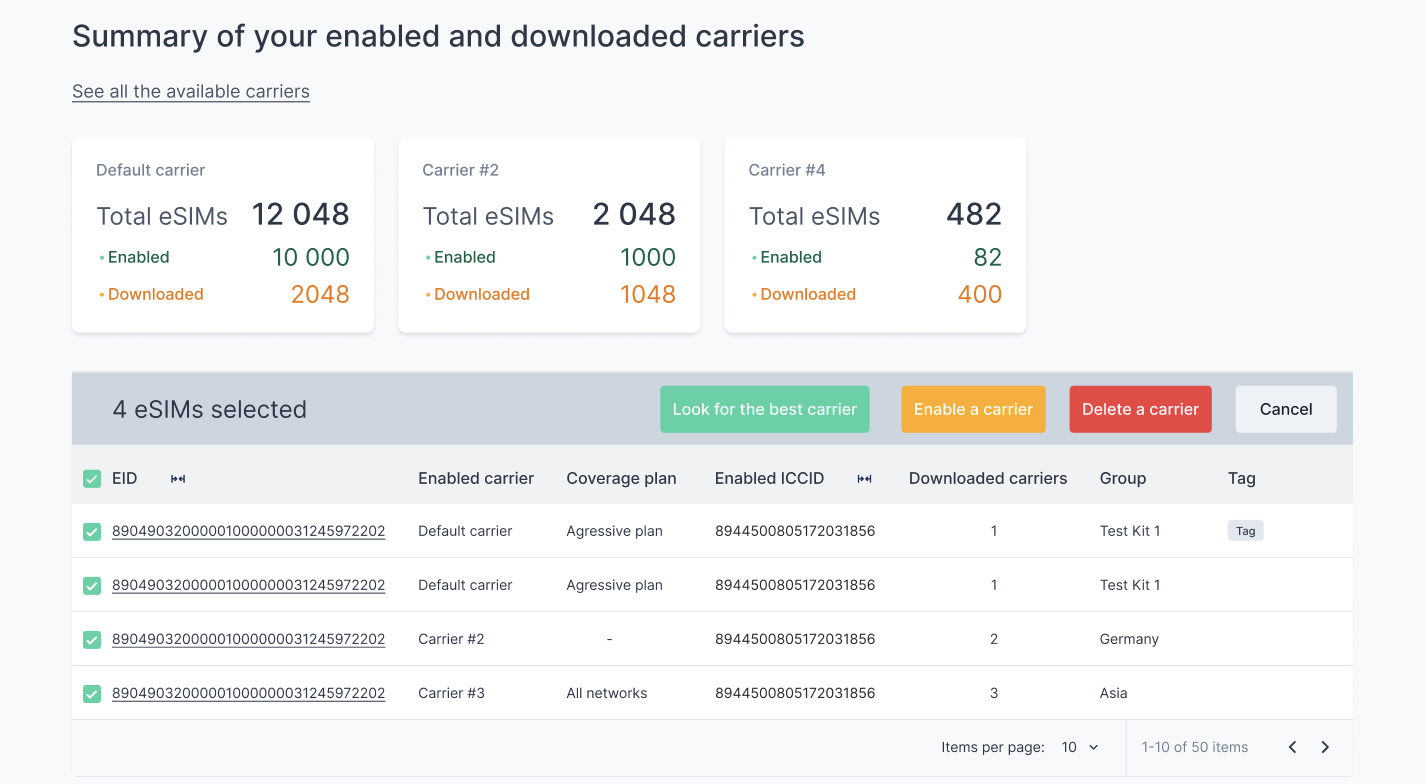Open the EID link in the Germany row
The height and width of the screenshot is (784, 1426).
coord(248,639)
